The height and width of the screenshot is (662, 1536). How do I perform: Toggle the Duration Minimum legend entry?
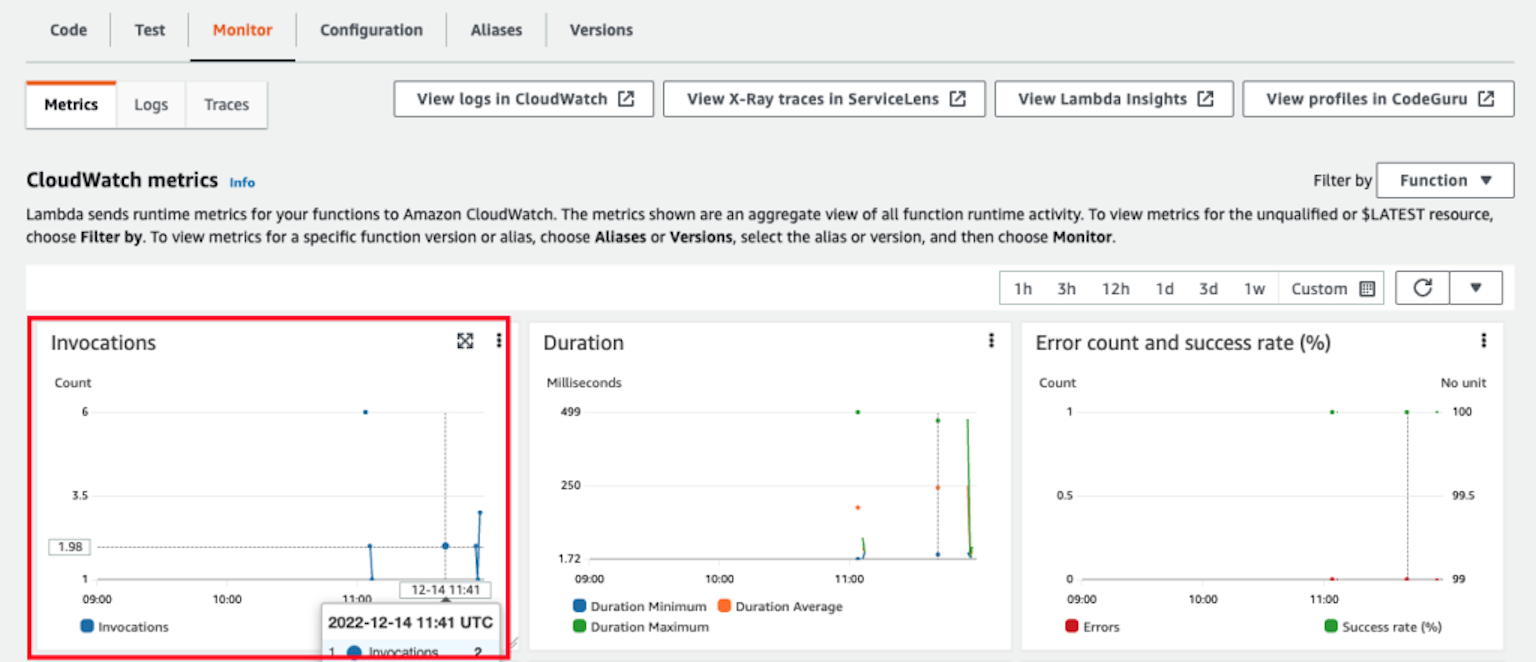[x=638, y=606]
